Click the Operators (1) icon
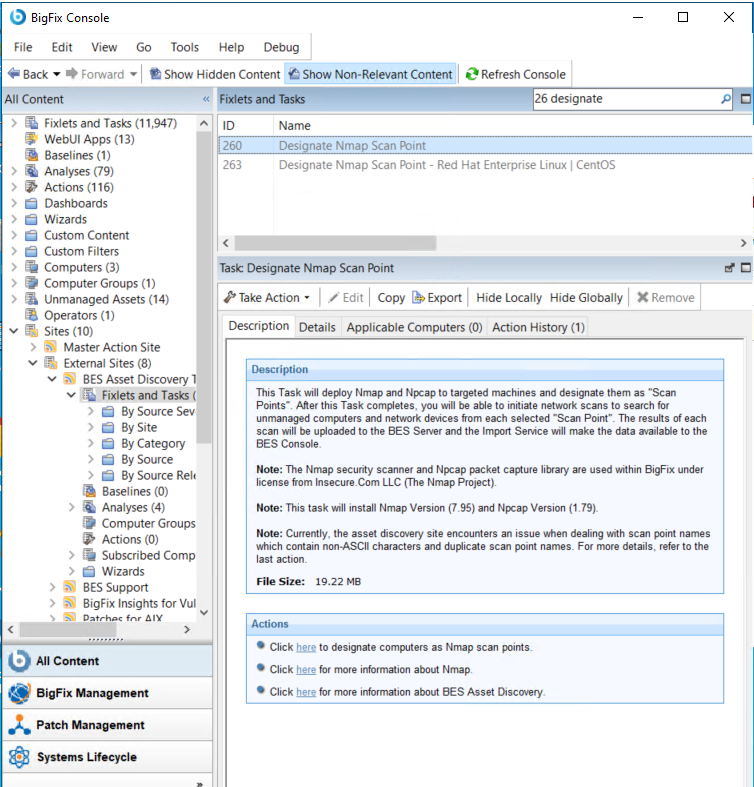This screenshot has height=787, width=754. 32,315
